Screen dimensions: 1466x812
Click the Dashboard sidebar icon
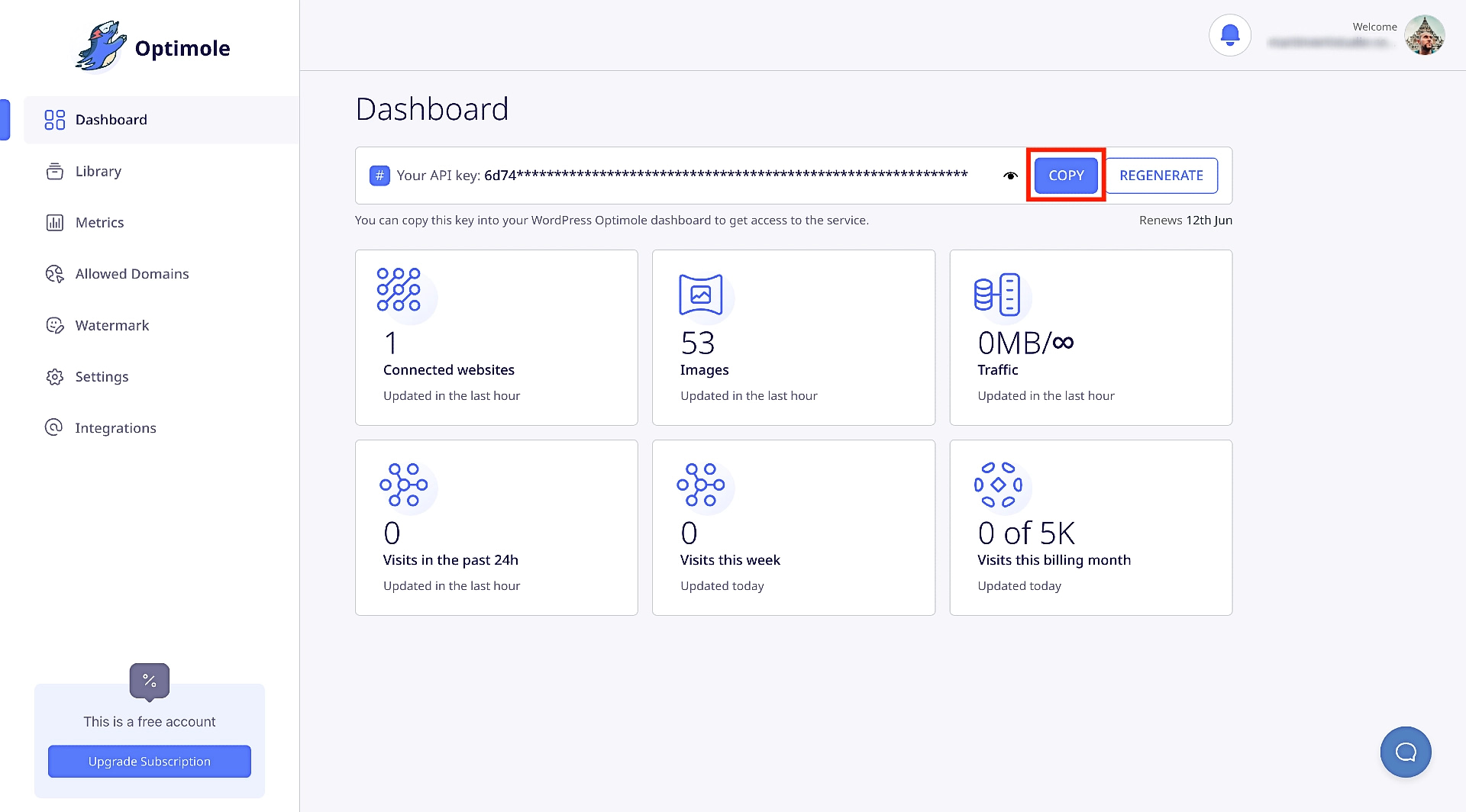(x=54, y=120)
